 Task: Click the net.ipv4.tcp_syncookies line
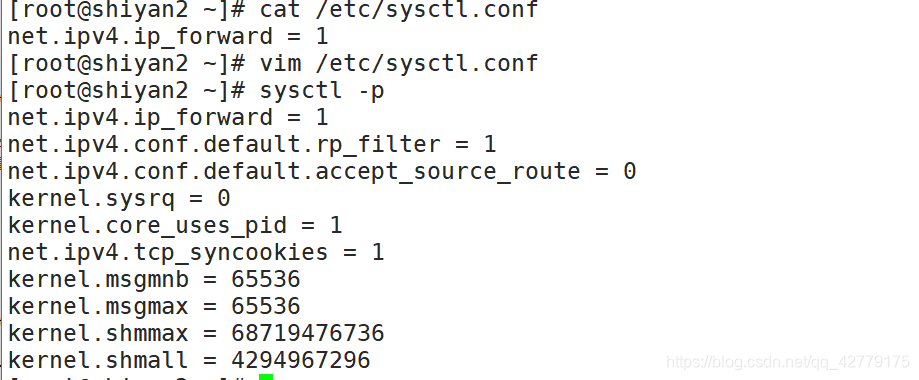pos(196,253)
